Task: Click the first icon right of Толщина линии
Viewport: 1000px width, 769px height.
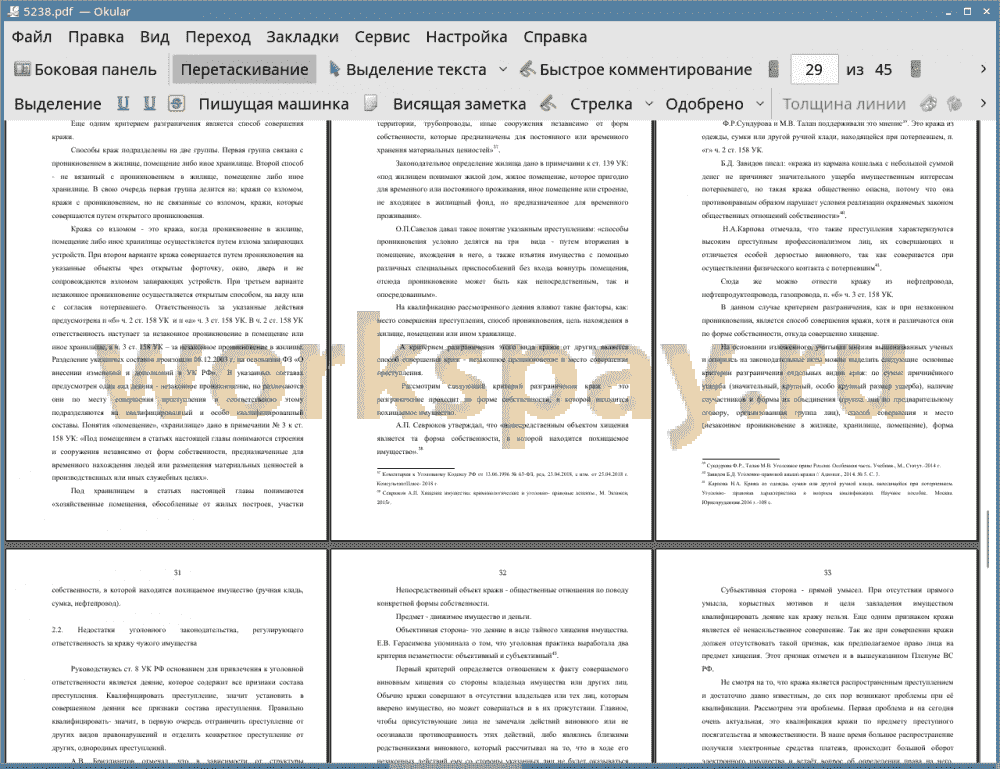Action: pyautogui.click(x=929, y=103)
